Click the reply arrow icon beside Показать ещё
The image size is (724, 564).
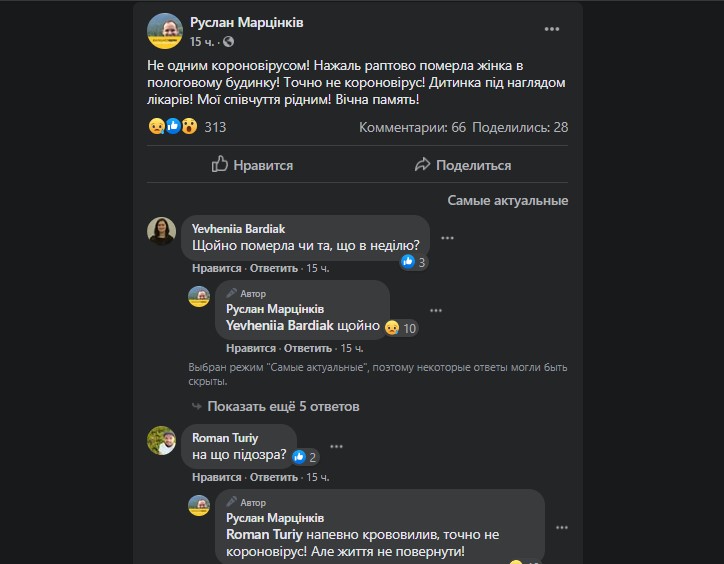point(196,407)
